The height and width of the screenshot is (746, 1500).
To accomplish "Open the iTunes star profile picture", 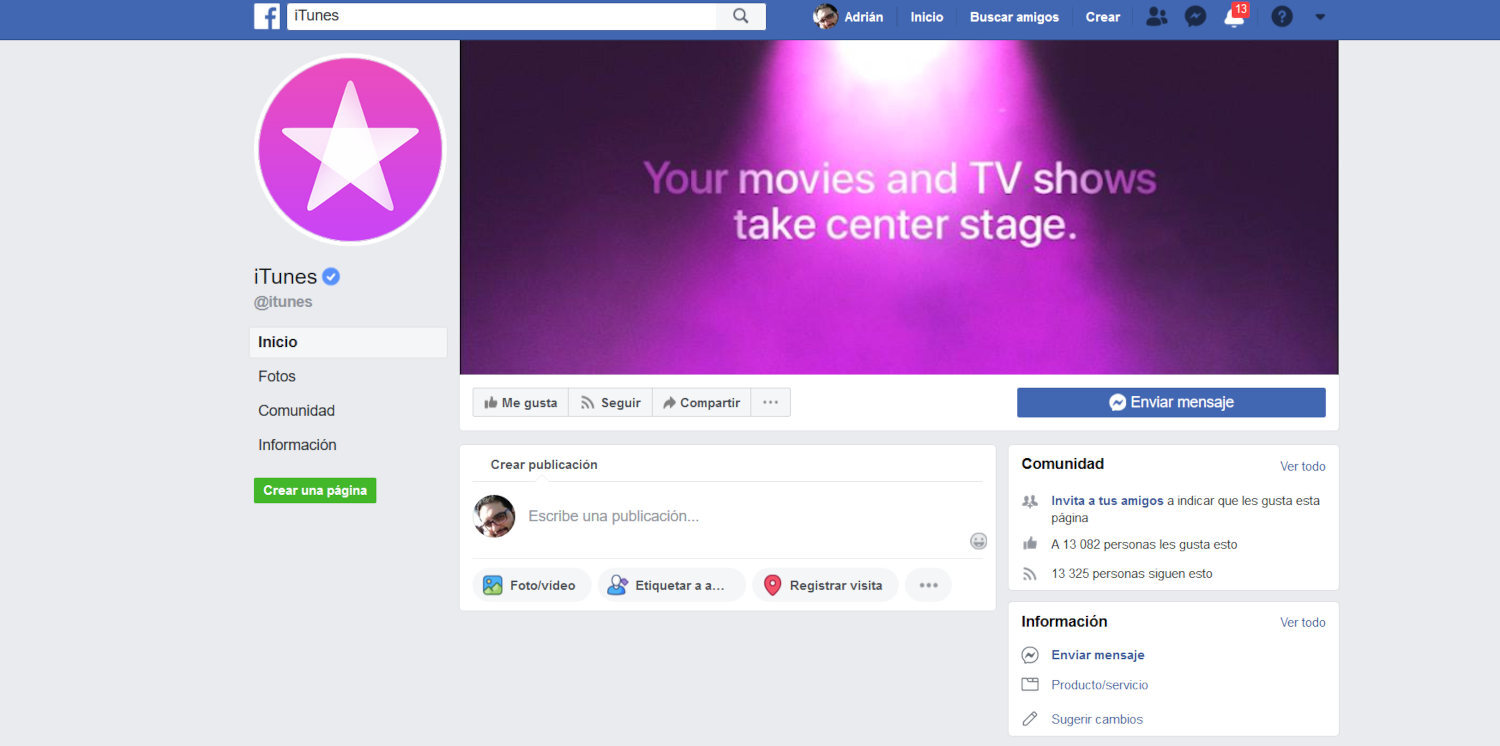I will click(x=350, y=148).
